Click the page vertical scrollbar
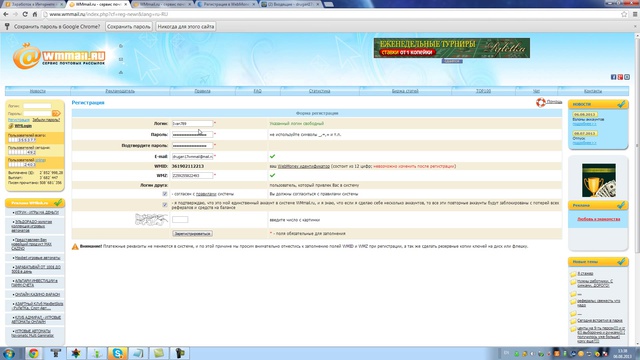This screenshot has width=640, height=360. 637,190
